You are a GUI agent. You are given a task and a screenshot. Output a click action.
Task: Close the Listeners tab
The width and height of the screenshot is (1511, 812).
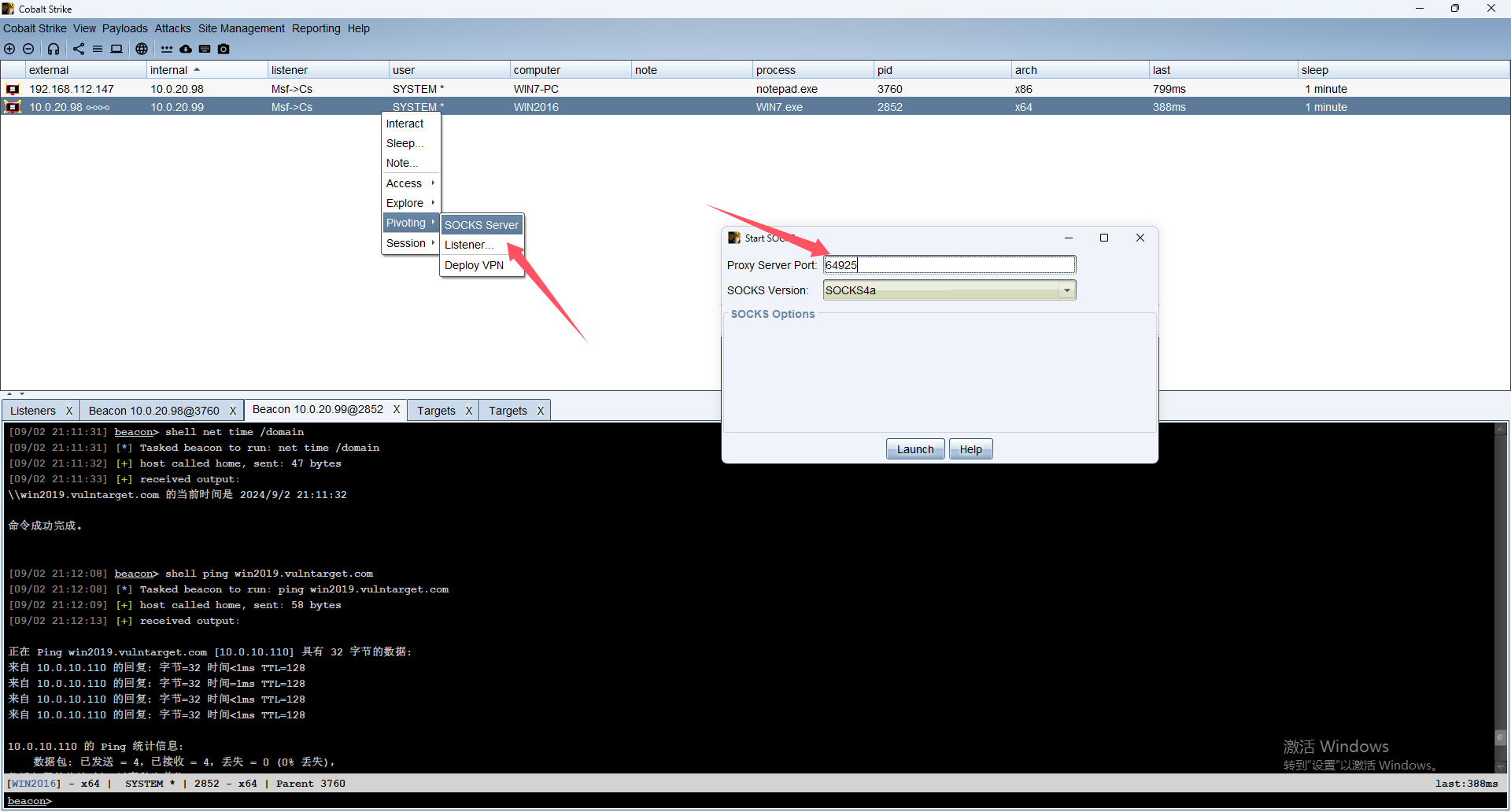69,411
